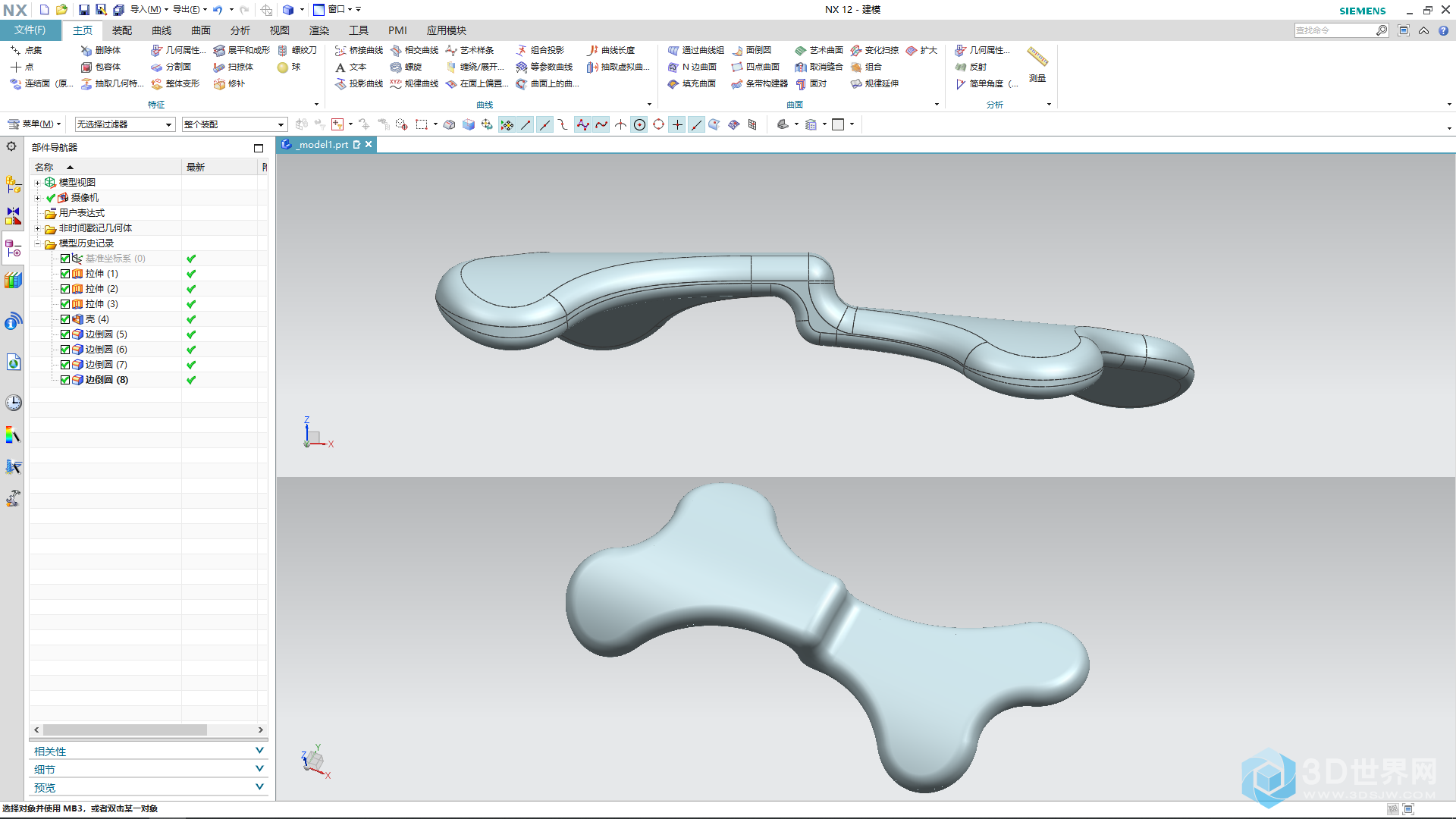This screenshot has width=1456, height=819.
Task: Open the Assembly Navigator sidebar icon
Action: click(13, 184)
